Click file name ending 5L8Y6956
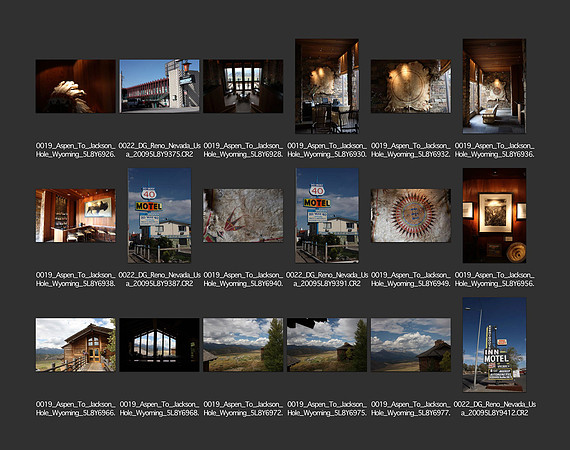 pos(494,280)
